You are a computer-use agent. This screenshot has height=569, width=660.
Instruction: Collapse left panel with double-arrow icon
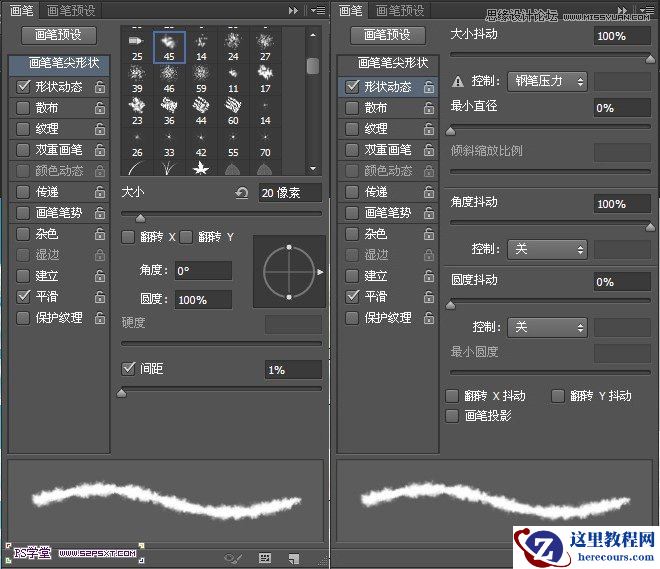(x=293, y=10)
